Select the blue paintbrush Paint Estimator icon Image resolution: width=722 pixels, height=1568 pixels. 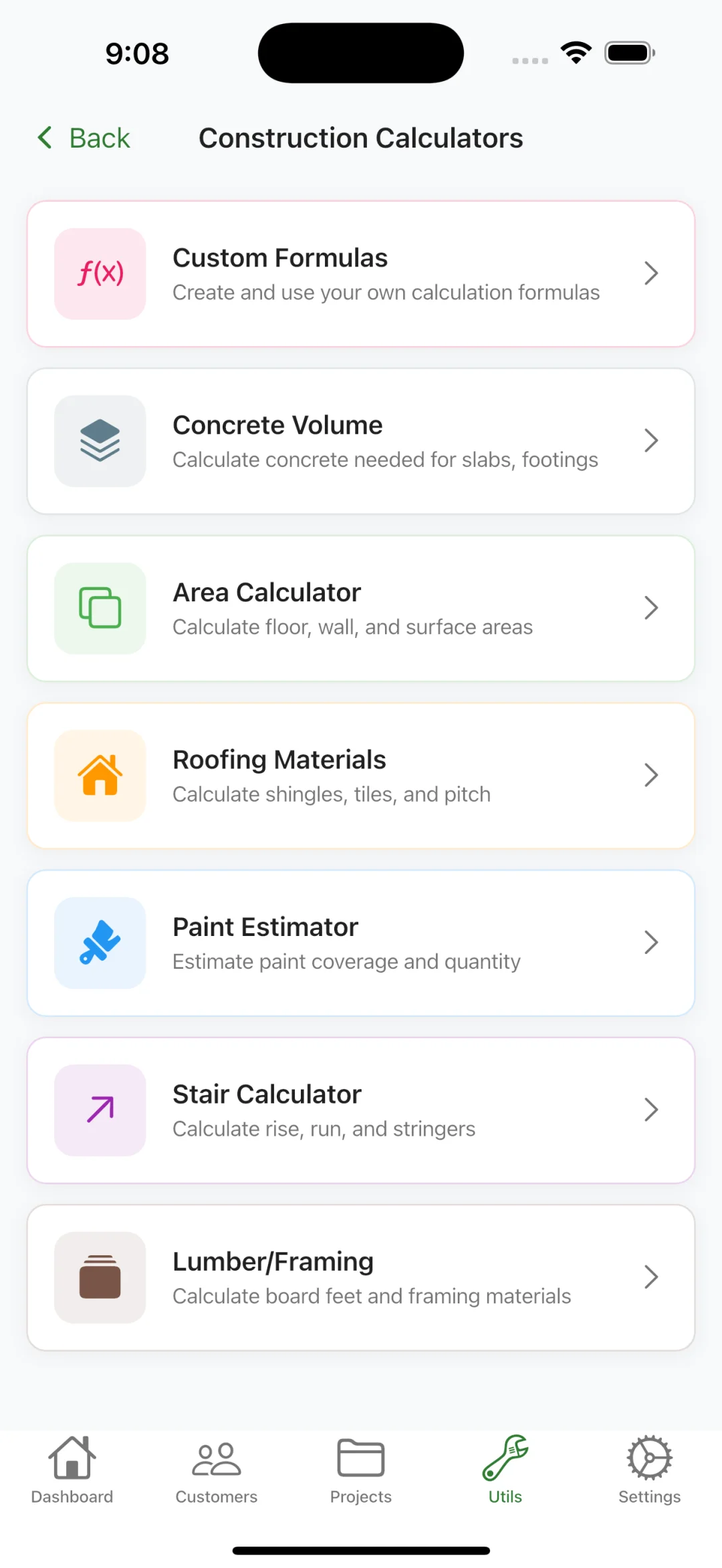pyautogui.click(x=100, y=943)
